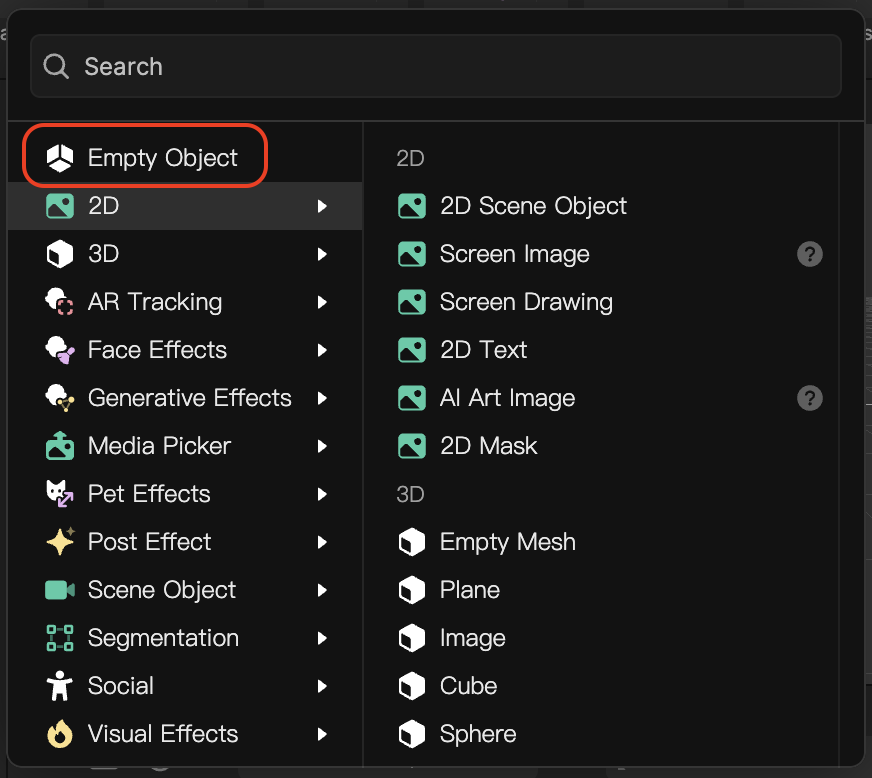Expand the Generative Effects submenu arrow
872x778 pixels.
click(321, 398)
